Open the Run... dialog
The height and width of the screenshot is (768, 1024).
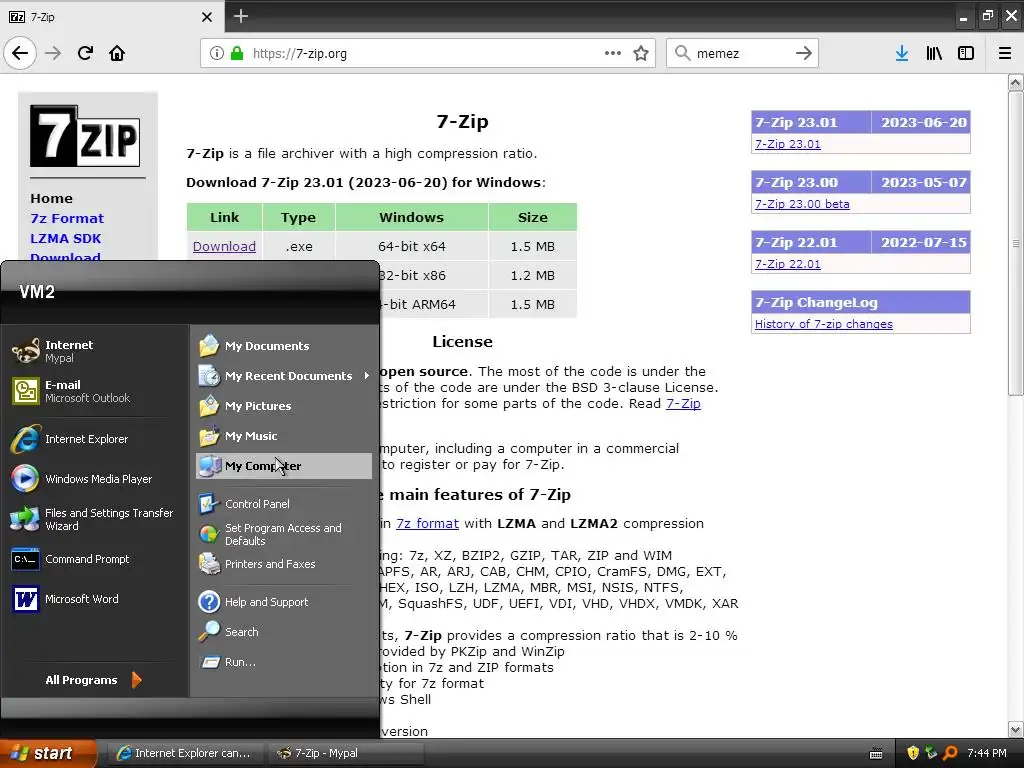(x=283, y=662)
